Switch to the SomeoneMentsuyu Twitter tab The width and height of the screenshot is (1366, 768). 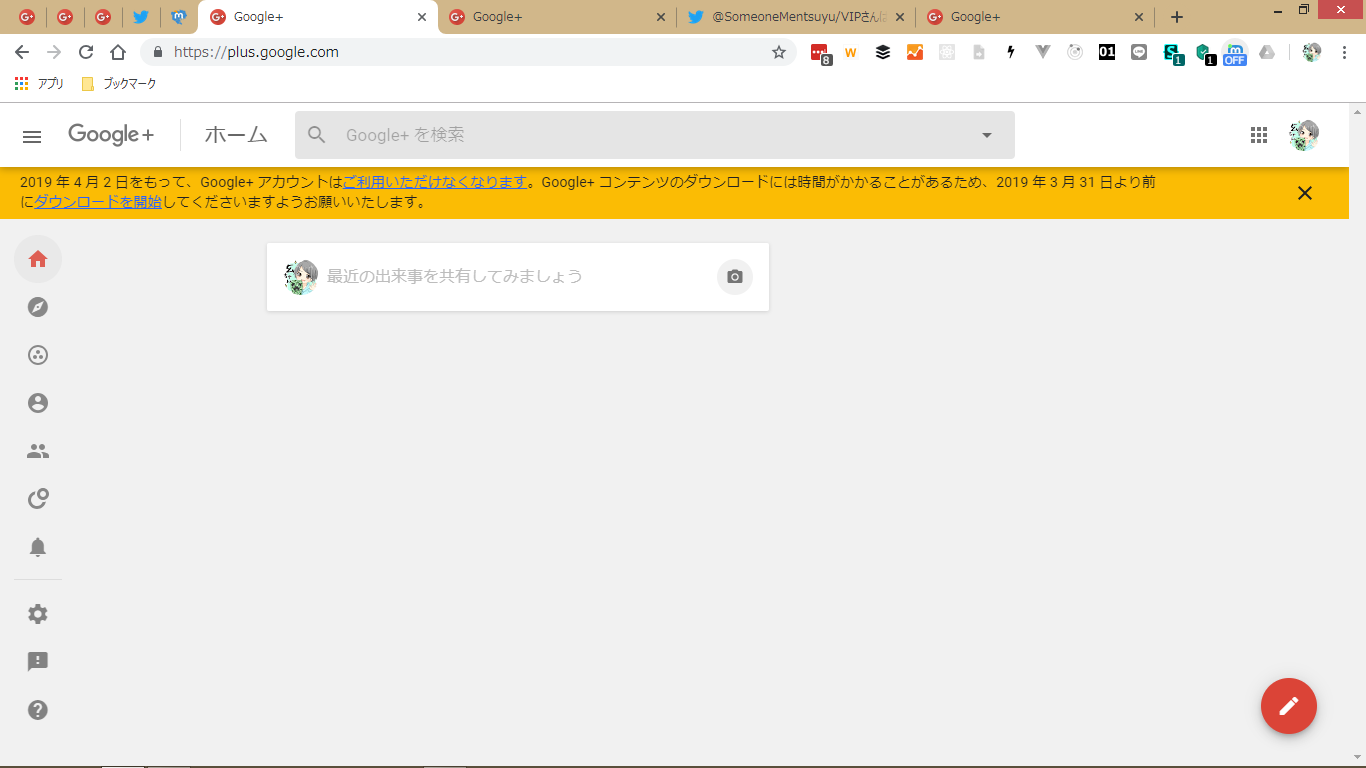point(795,17)
